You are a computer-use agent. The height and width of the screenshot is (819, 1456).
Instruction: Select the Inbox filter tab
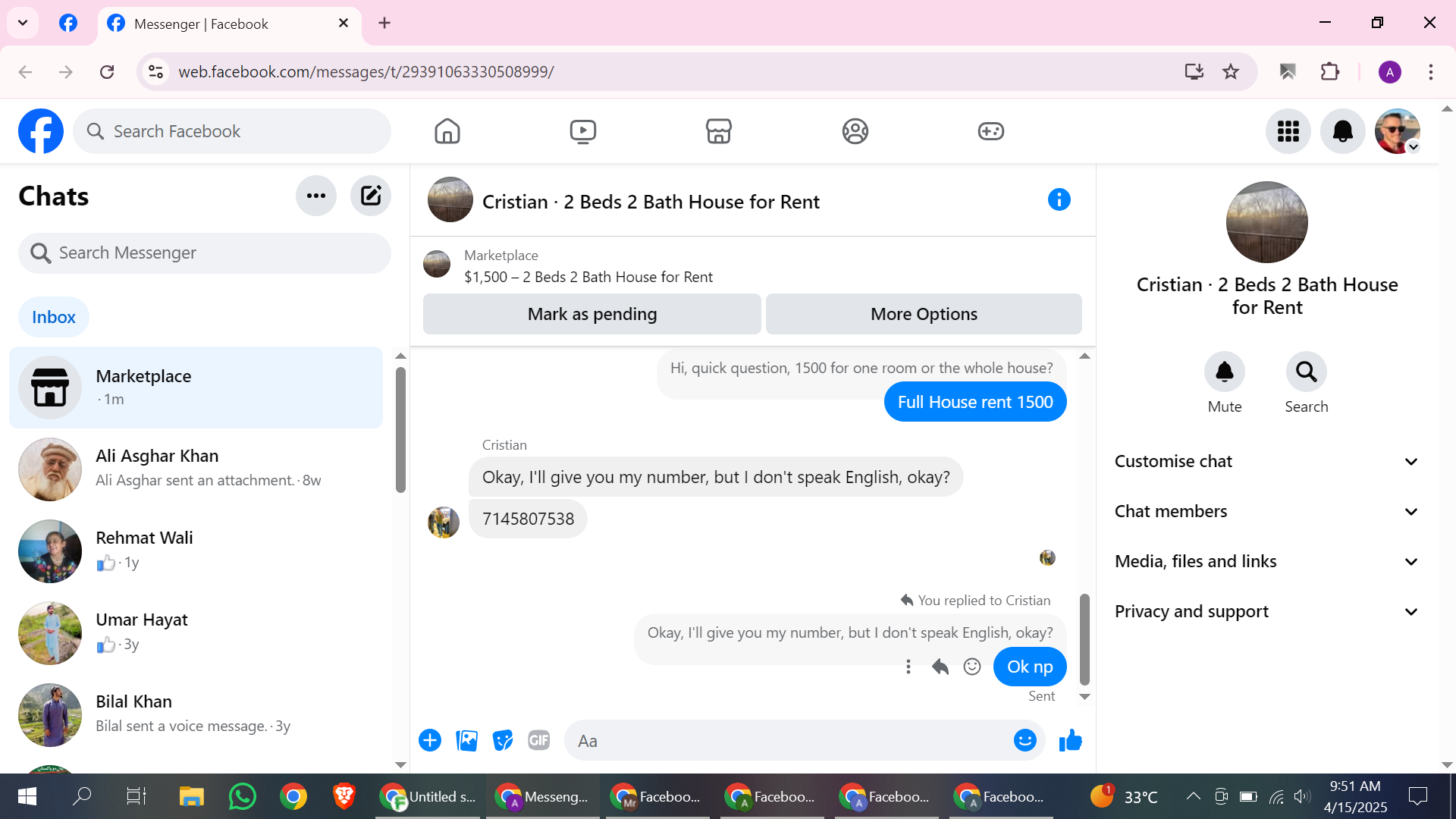(54, 317)
